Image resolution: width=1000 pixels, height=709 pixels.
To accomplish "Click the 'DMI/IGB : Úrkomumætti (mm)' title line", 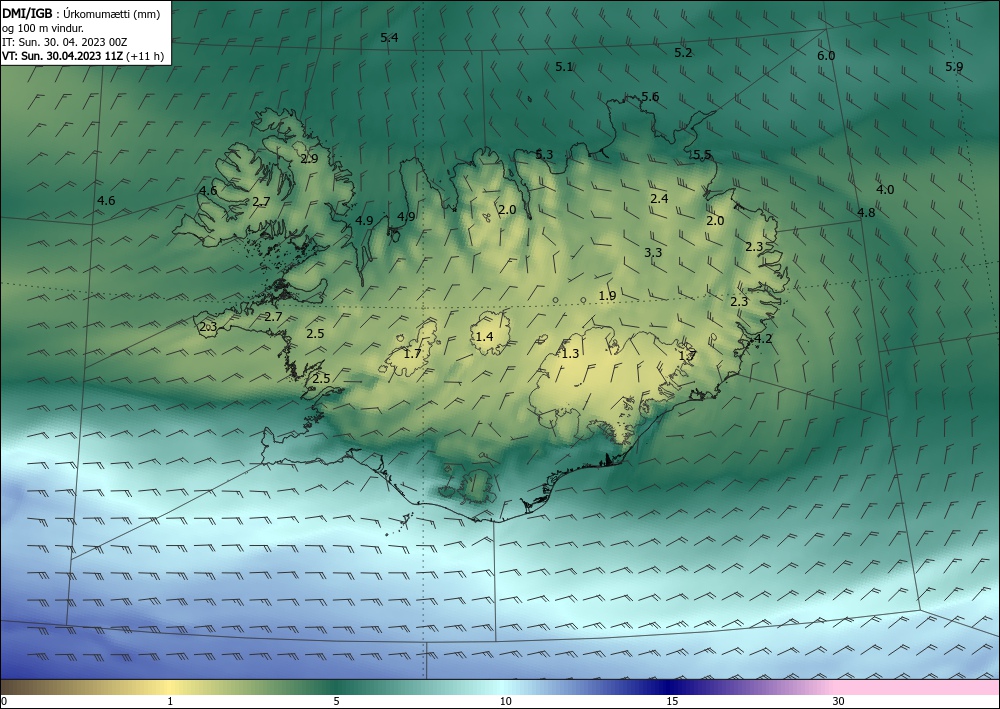I will pos(81,14).
